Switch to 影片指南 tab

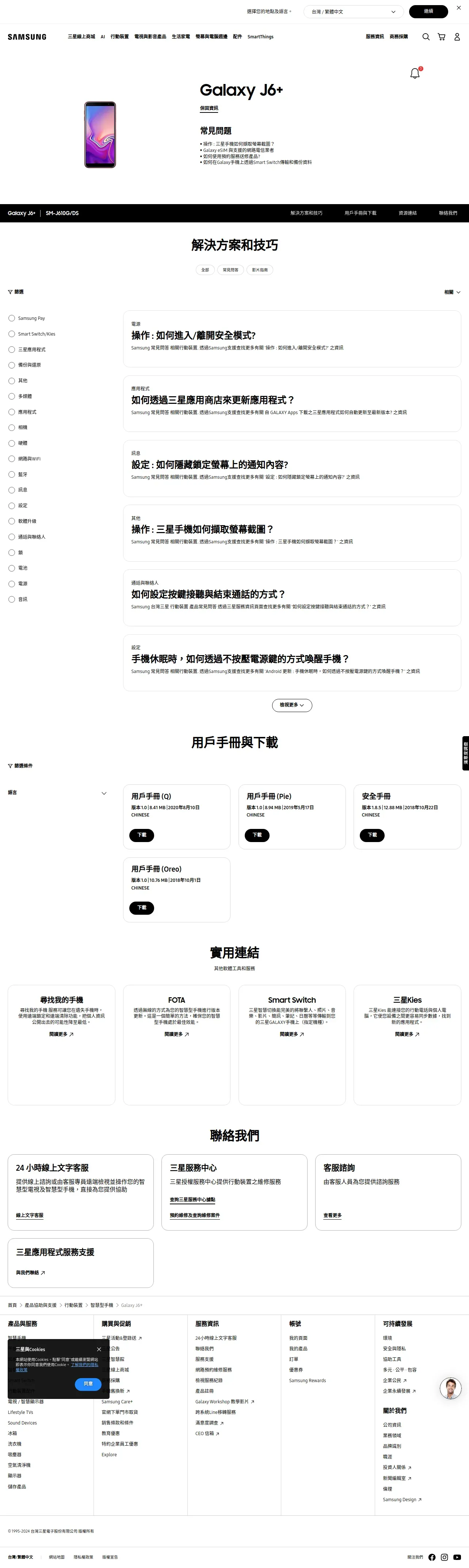(x=259, y=269)
